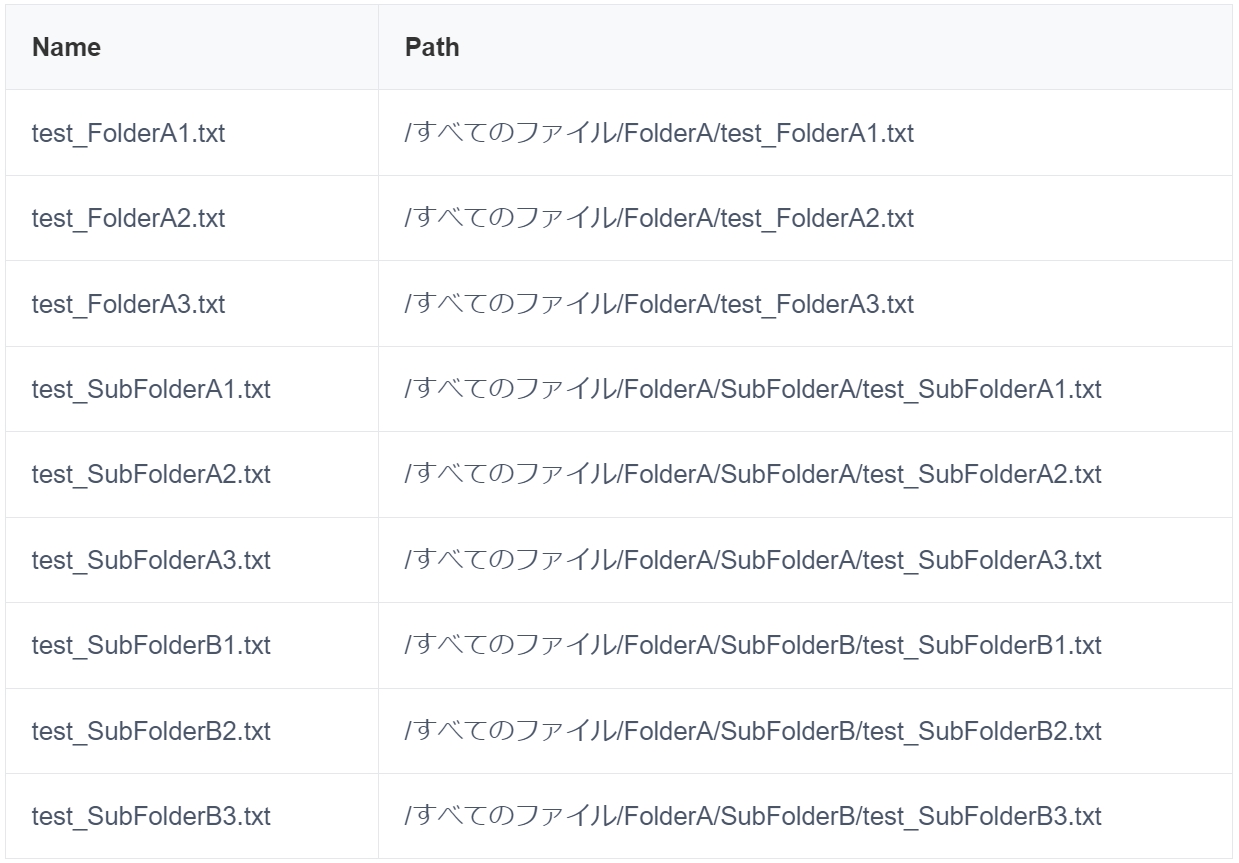Screen dimensions: 1239x863
Task: Click the path ending in FolderA/test_FolderA3.txt
Action: tap(659, 304)
